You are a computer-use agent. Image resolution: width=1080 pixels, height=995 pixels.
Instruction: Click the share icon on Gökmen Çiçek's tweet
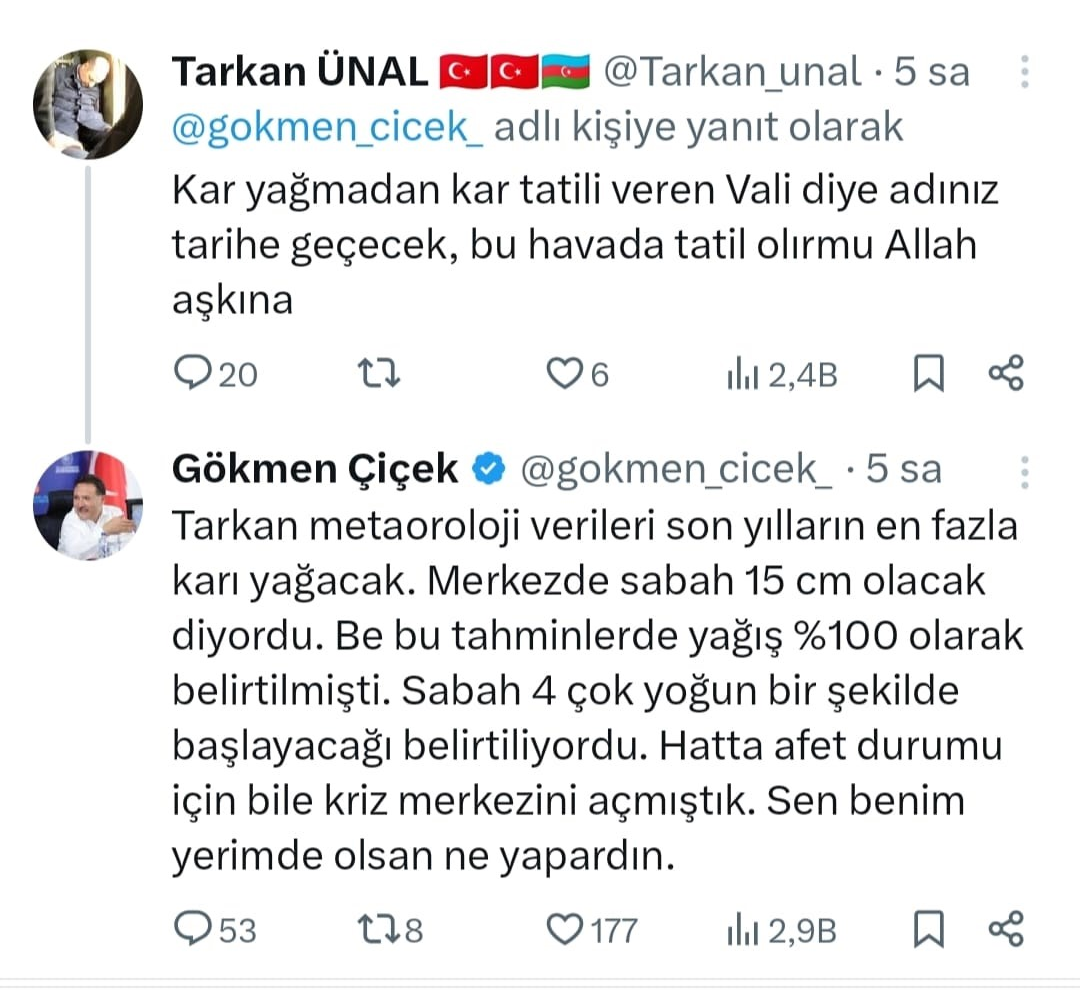1006,929
